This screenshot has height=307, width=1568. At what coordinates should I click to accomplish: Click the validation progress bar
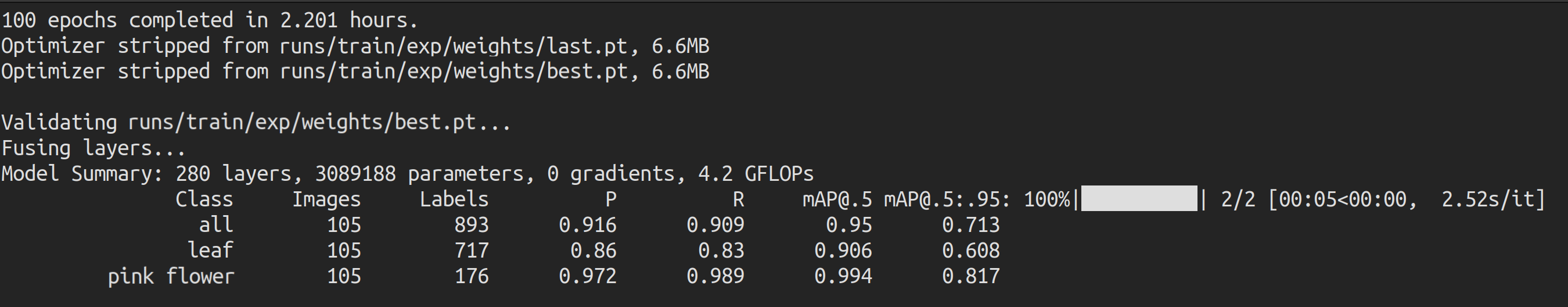click(x=1139, y=199)
